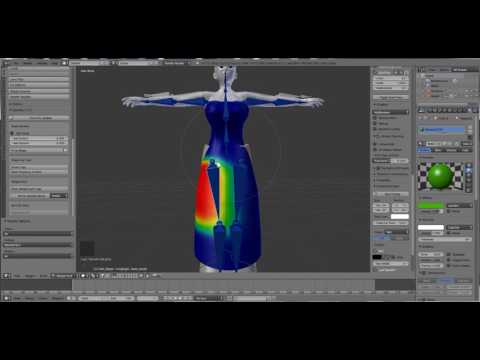Toggle the first checkbox below sidebar dropdown
Viewport: 480px width, 360px height.
coord(375,118)
